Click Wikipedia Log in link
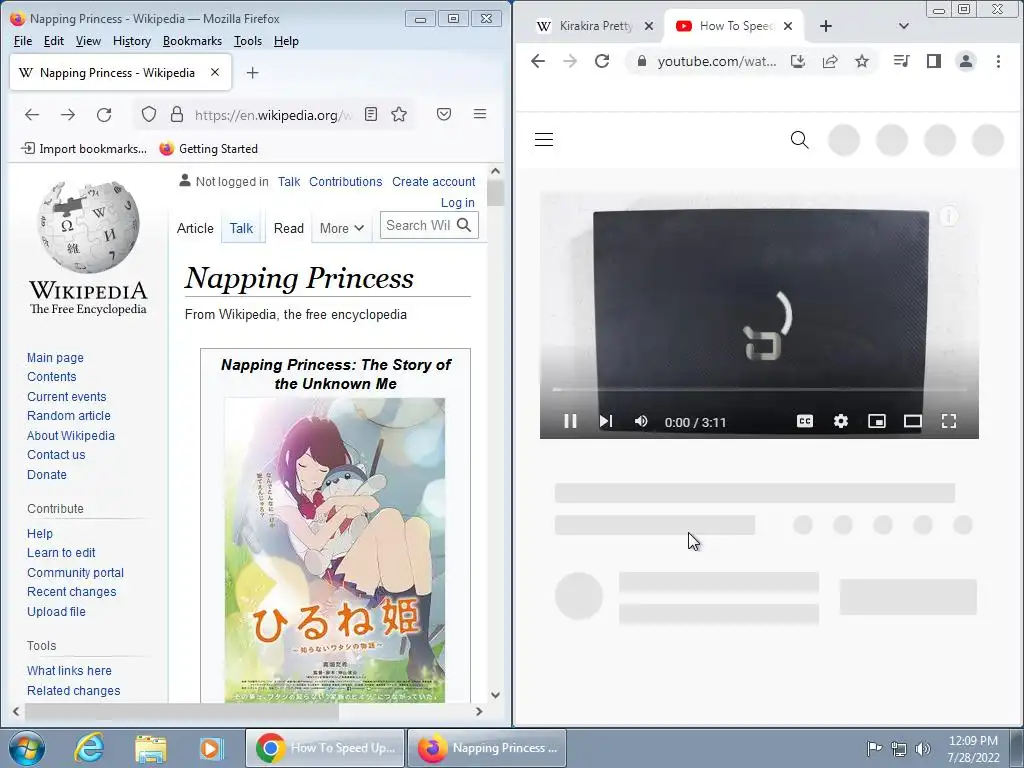The image size is (1024, 768). tap(457, 202)
